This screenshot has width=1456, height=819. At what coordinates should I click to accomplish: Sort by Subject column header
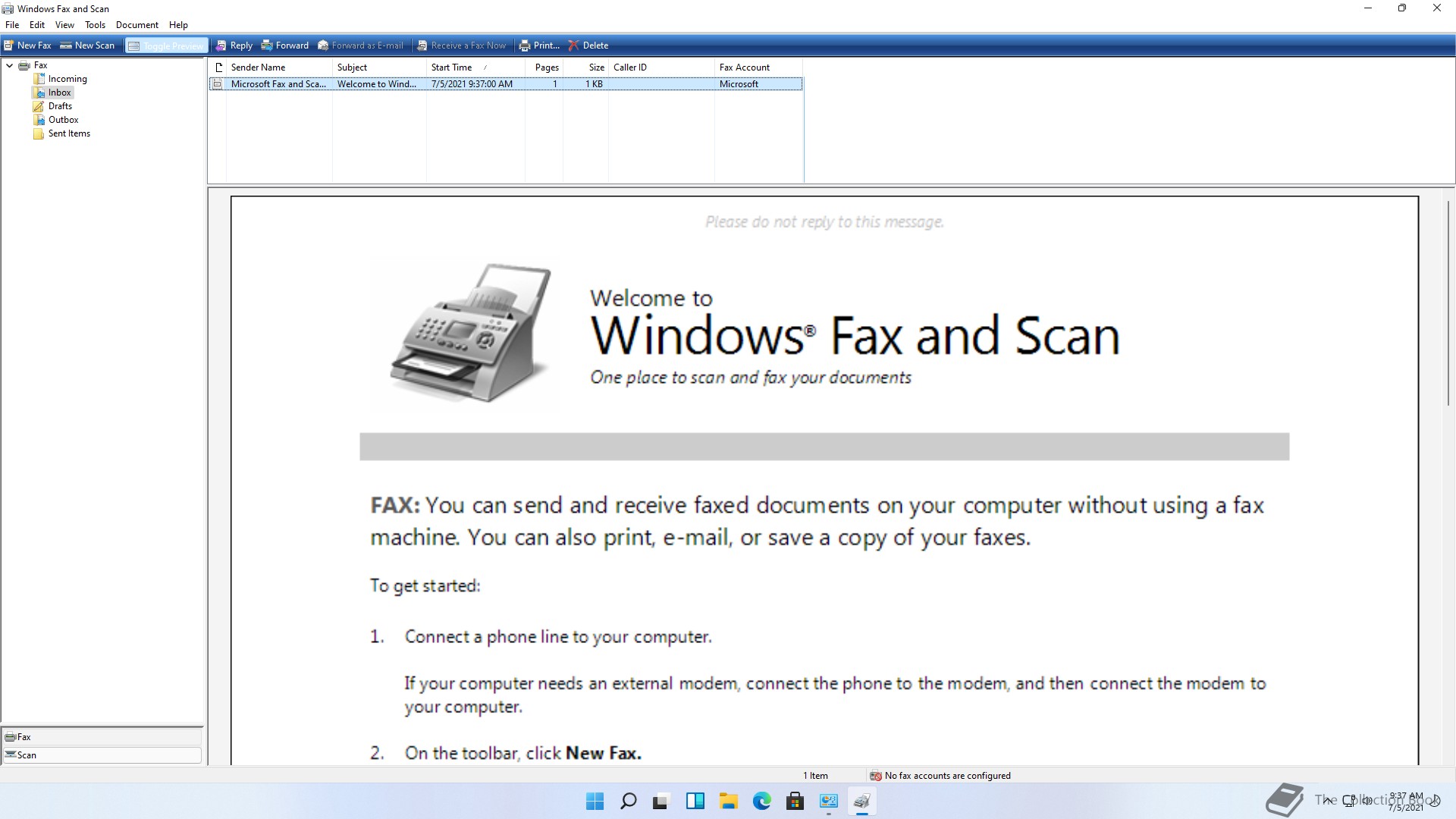pos(379,67)
